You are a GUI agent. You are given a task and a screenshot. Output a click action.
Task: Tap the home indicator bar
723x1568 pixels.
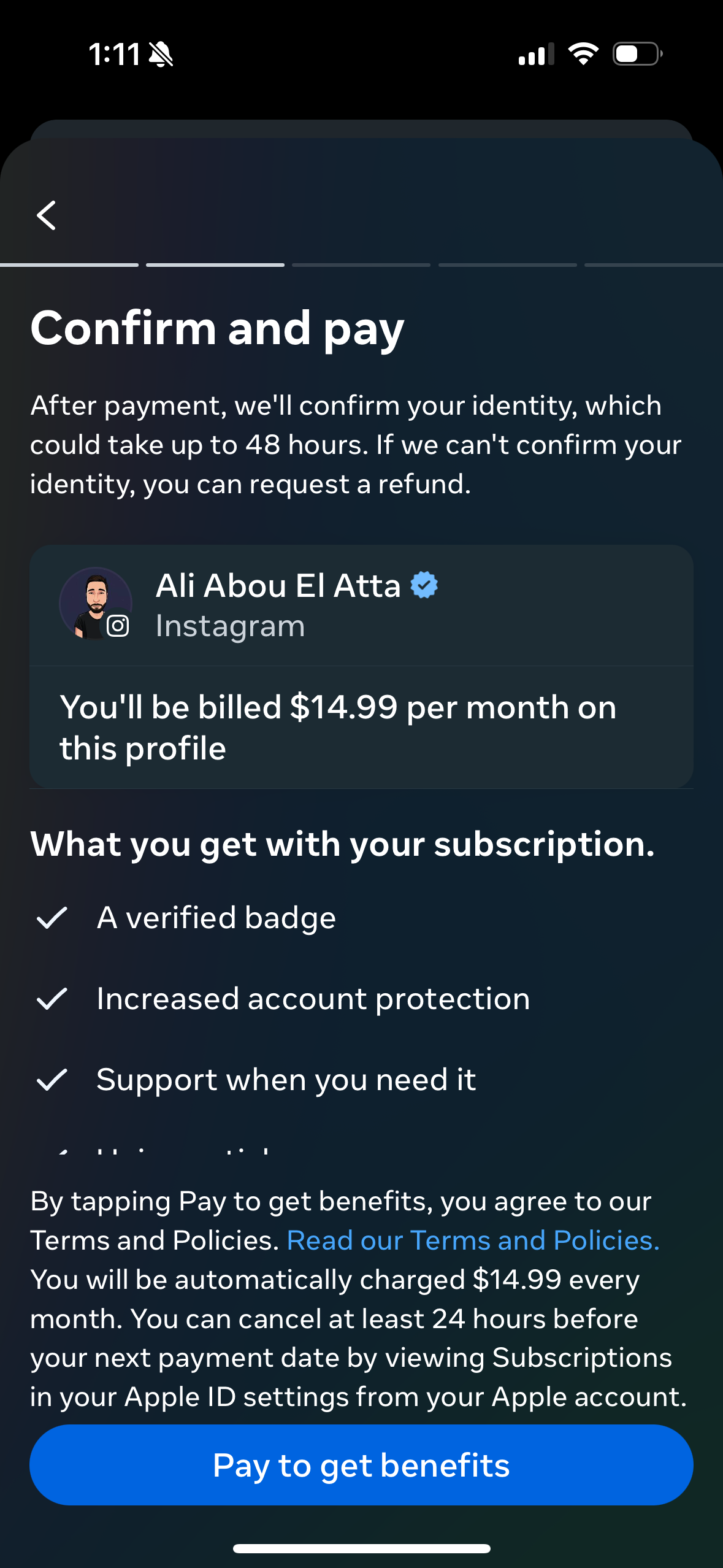click(361, 1548)
